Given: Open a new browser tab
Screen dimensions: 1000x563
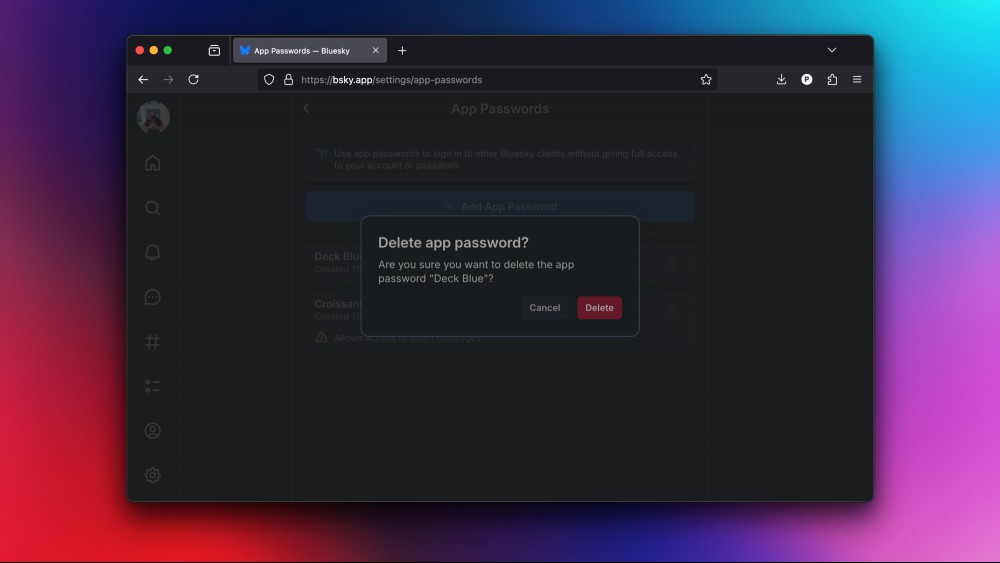Looking at the screenshot, I should pyautogui.click(x=402, y=50).
